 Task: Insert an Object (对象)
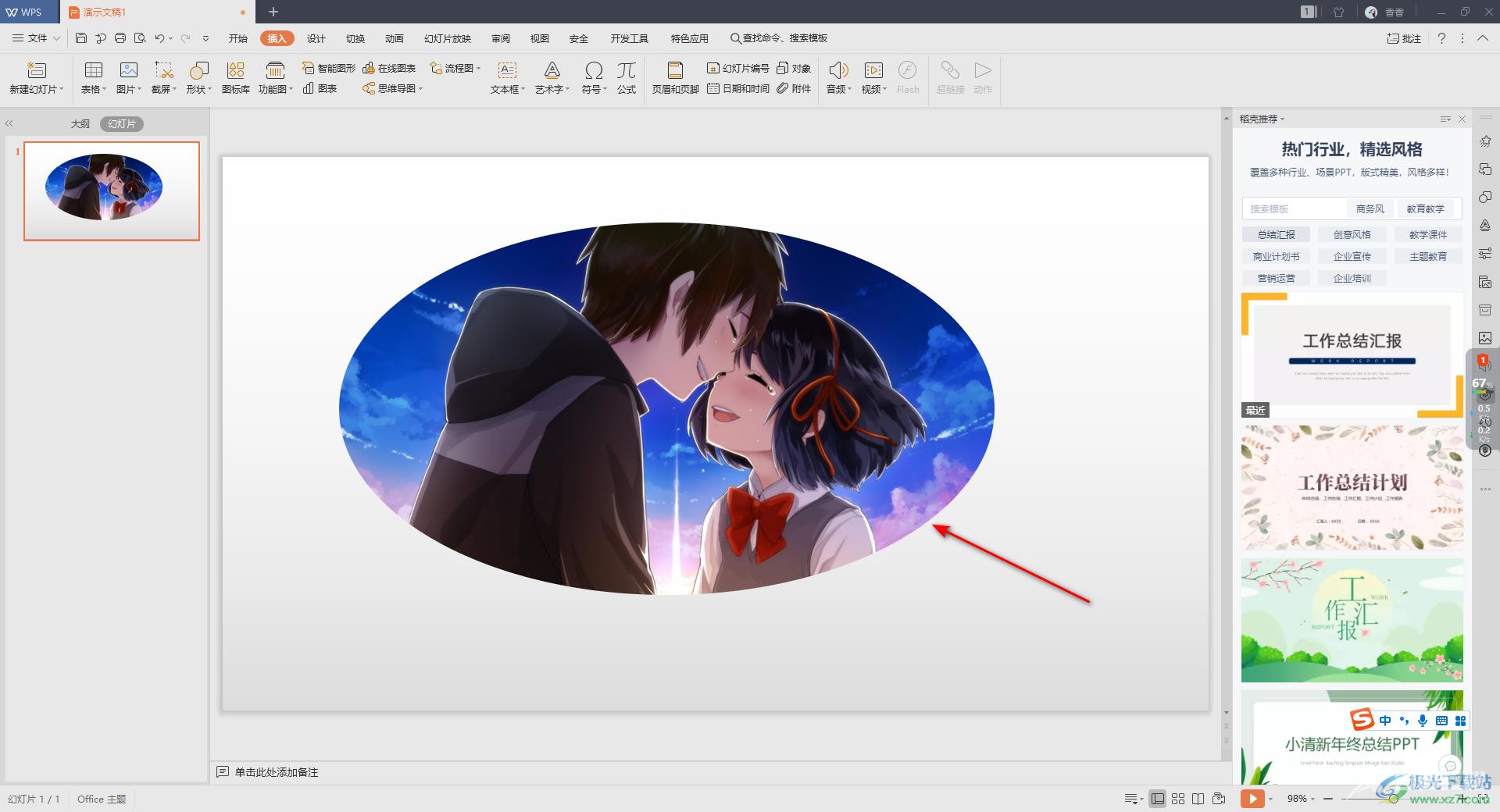[x=794, y=69]
